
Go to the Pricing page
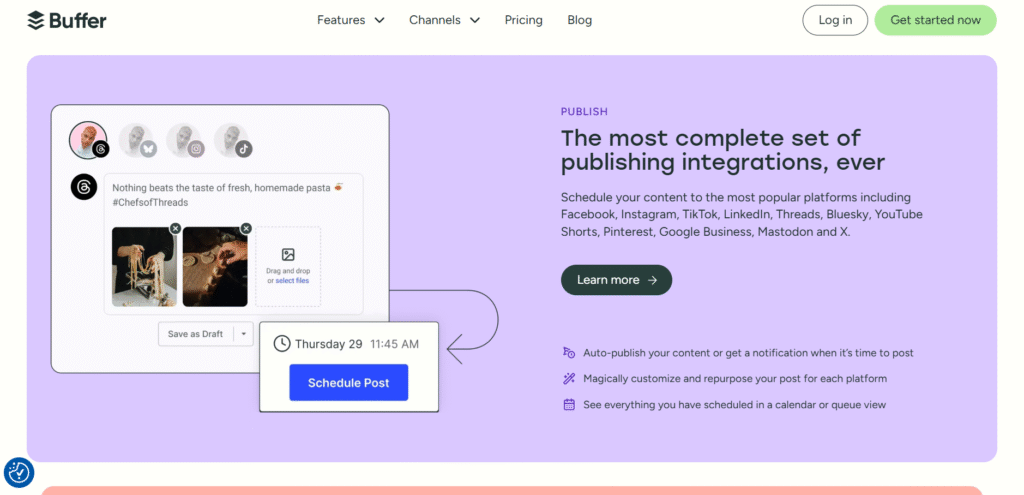click(x=524, y=20)
